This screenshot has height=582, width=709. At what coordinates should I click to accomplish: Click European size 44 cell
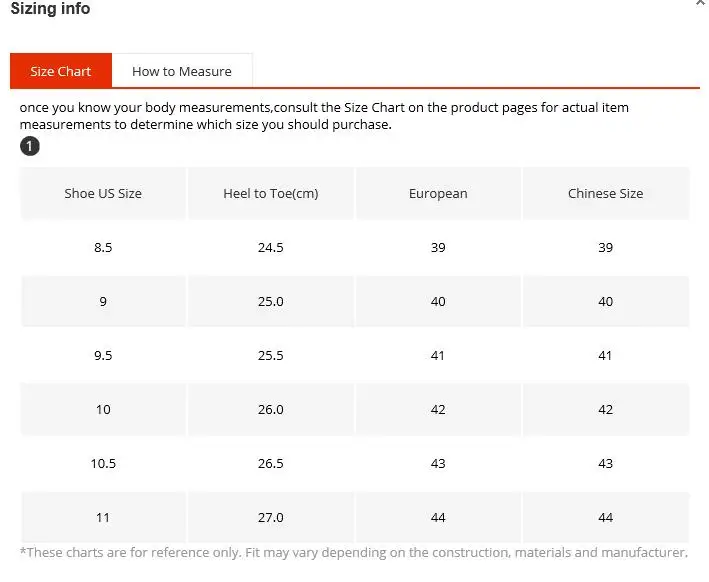pyautogui.click(x=438, y=517)
